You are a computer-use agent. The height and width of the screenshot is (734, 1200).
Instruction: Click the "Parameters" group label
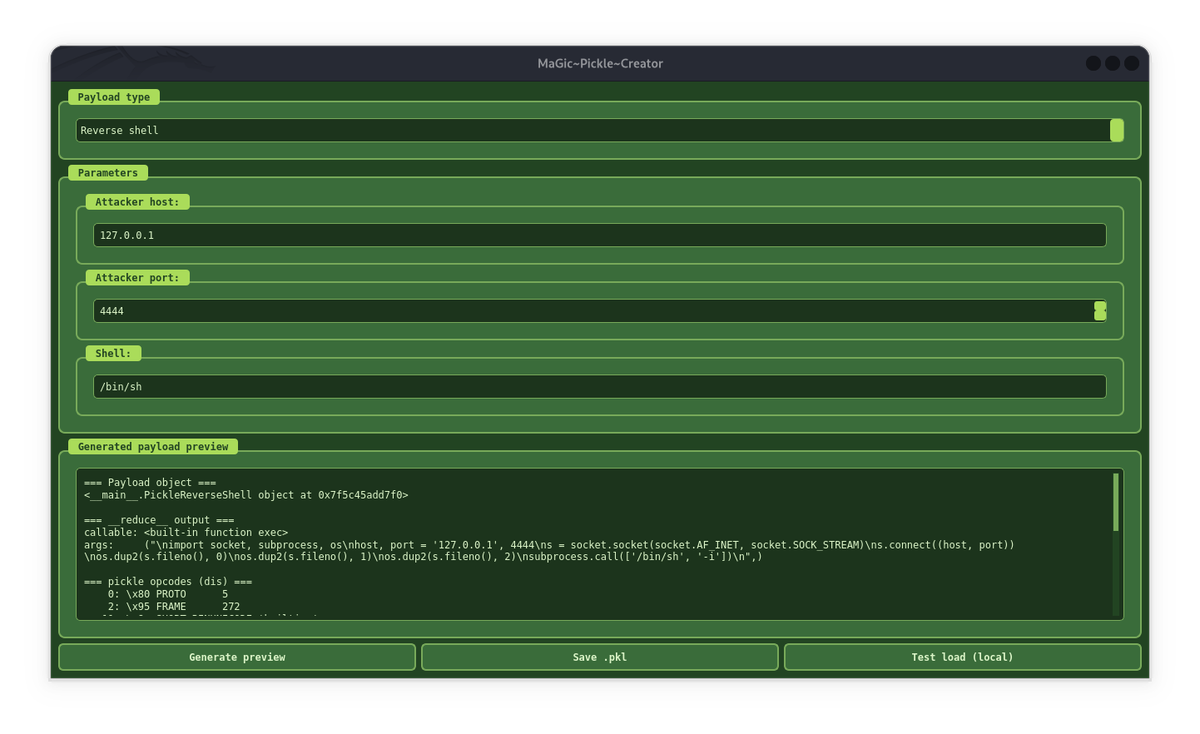click(108, 173)
